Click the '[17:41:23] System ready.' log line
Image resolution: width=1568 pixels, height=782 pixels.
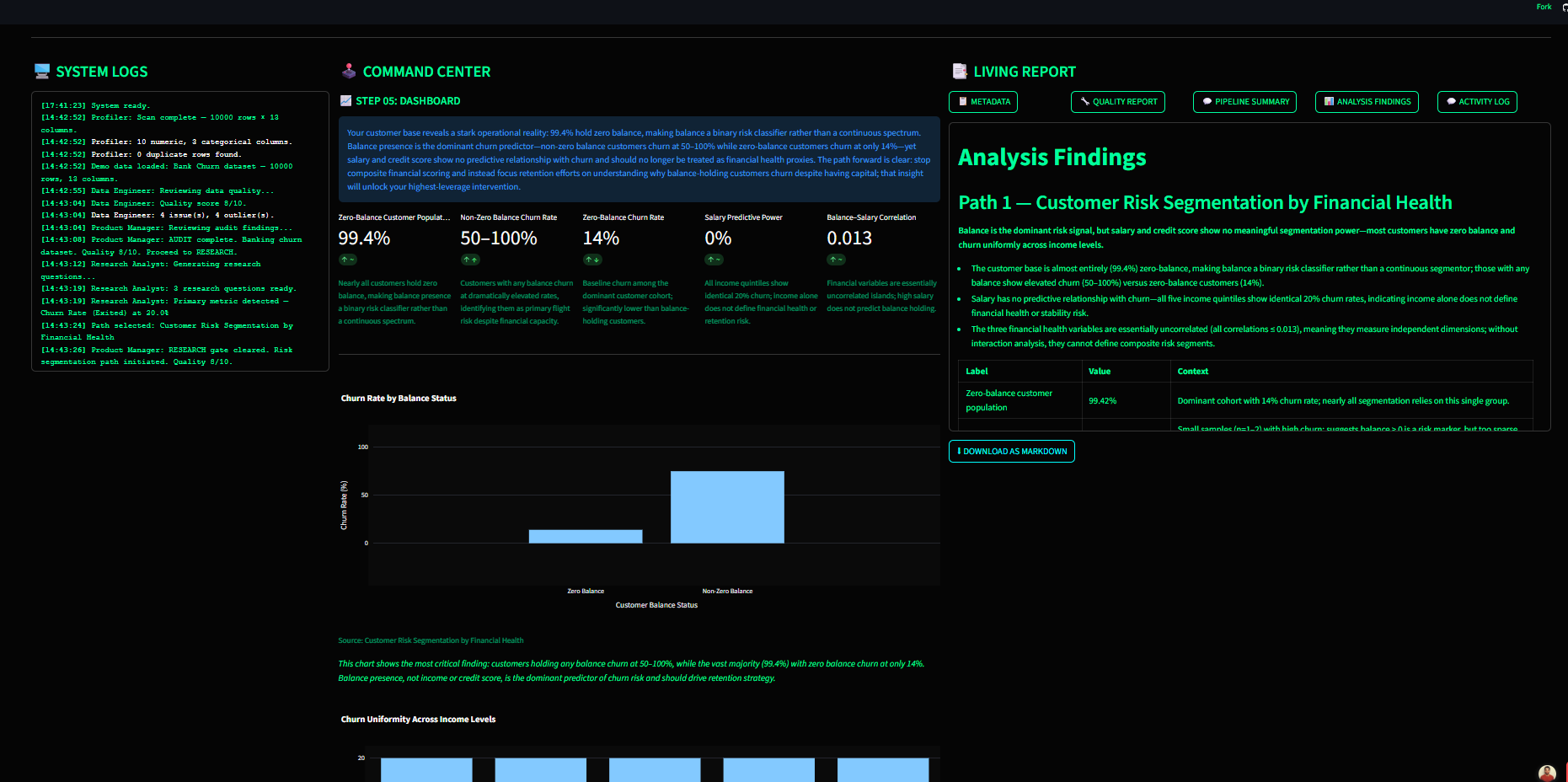point(95,105)
